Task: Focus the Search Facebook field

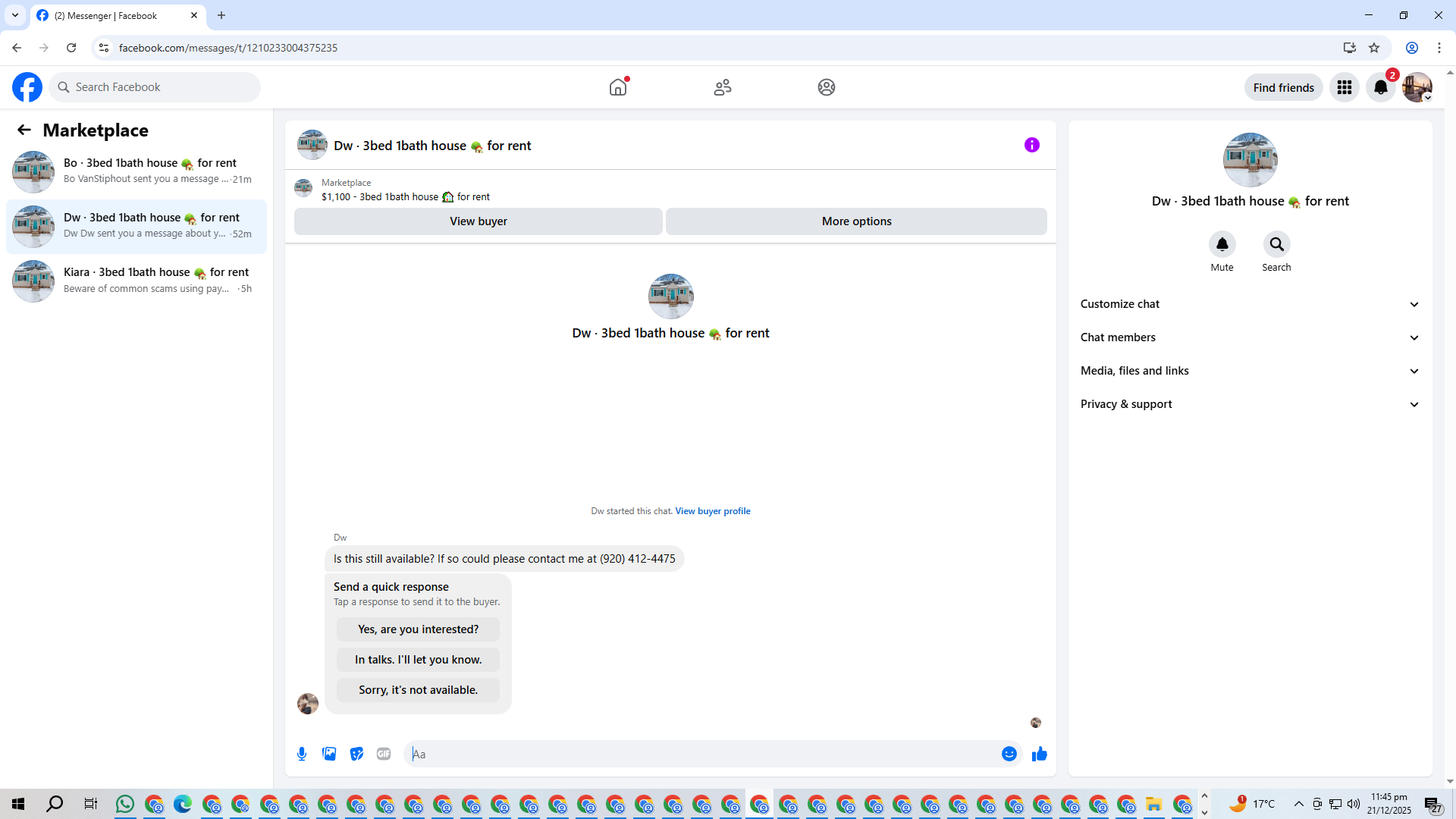Action: click(155, 87)
